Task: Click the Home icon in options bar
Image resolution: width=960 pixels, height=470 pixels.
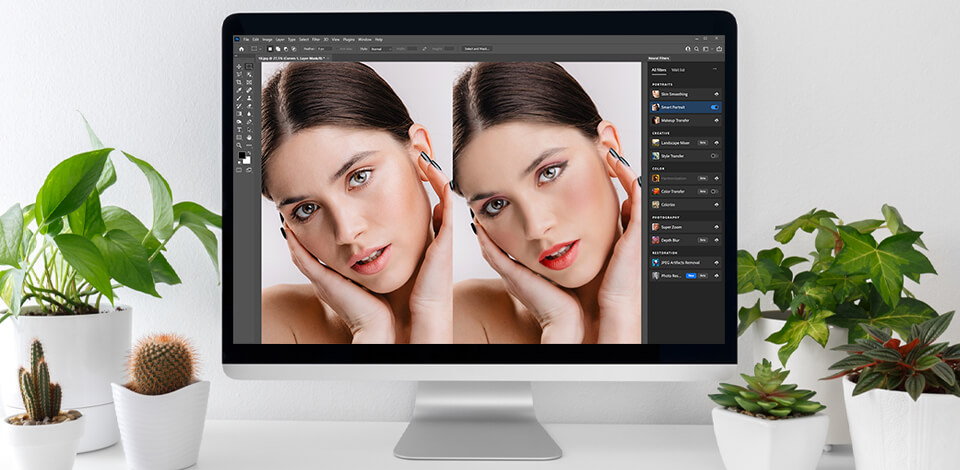Action: pyautogui.click(x=240, y=48)
